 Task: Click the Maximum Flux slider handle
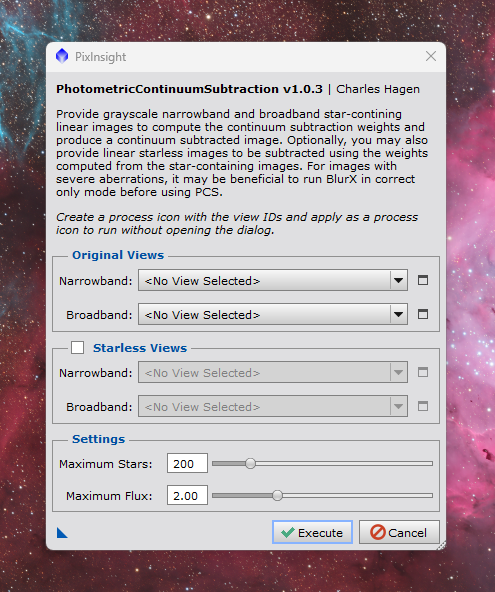coord(277,495)
